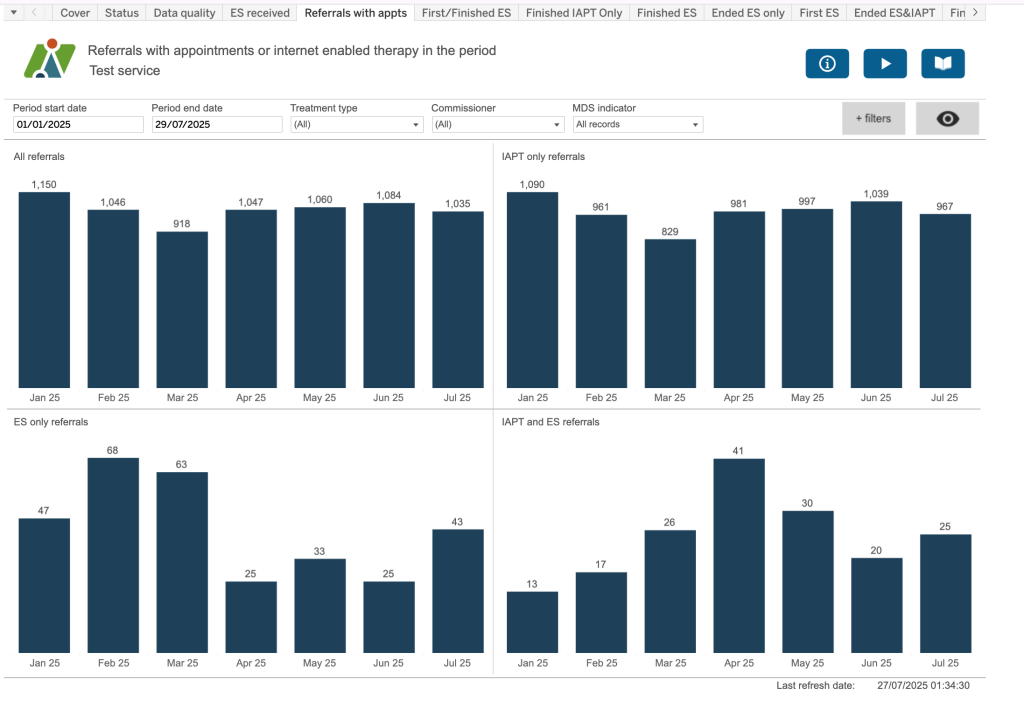The width and height of the screenshot is (1024, 708).
Task: Open the user guide book icon
Action: click(x=942, y=64)
